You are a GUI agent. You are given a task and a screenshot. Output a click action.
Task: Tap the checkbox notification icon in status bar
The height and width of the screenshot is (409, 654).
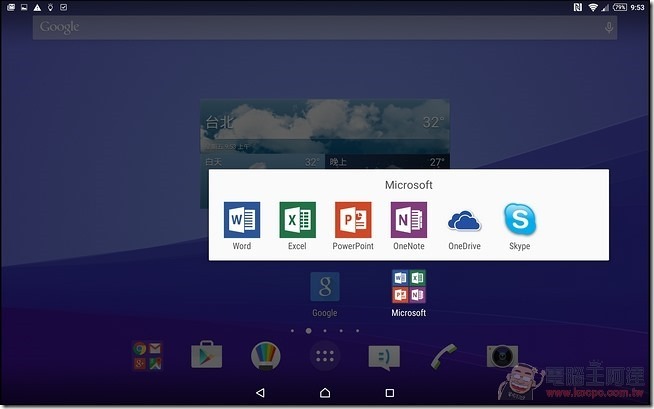pos(63,7)
